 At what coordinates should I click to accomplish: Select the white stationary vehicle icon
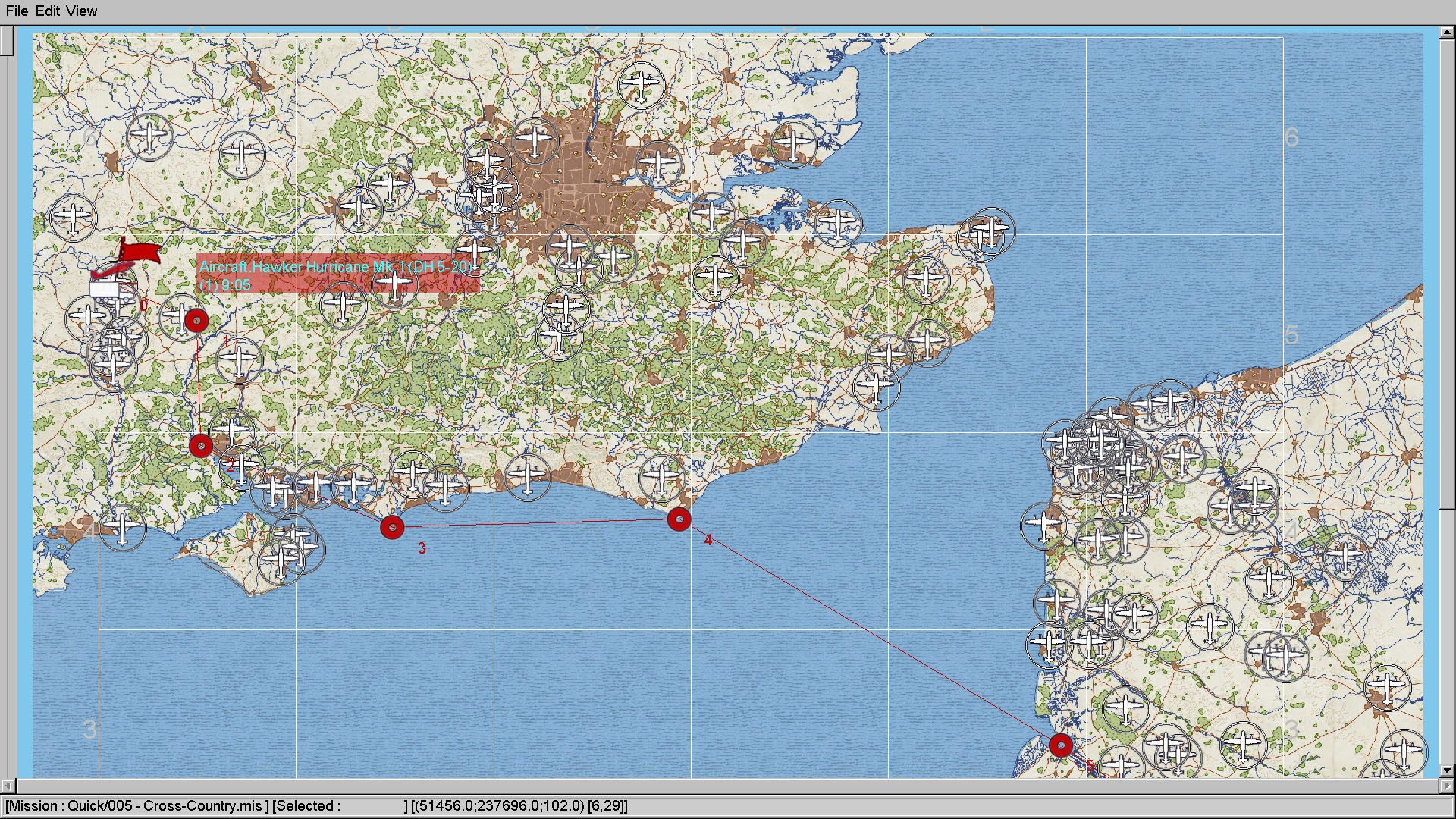[x=105, y=289]
